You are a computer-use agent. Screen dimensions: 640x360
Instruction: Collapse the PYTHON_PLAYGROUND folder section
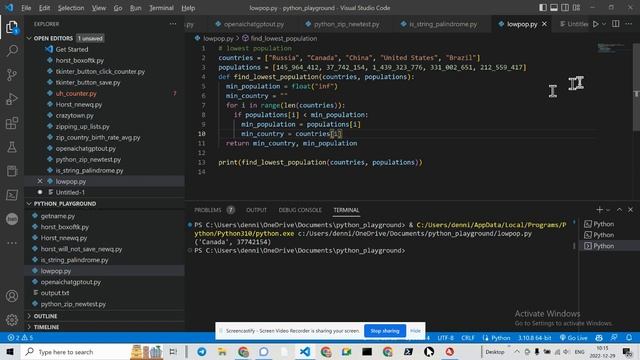click(64, 204)
